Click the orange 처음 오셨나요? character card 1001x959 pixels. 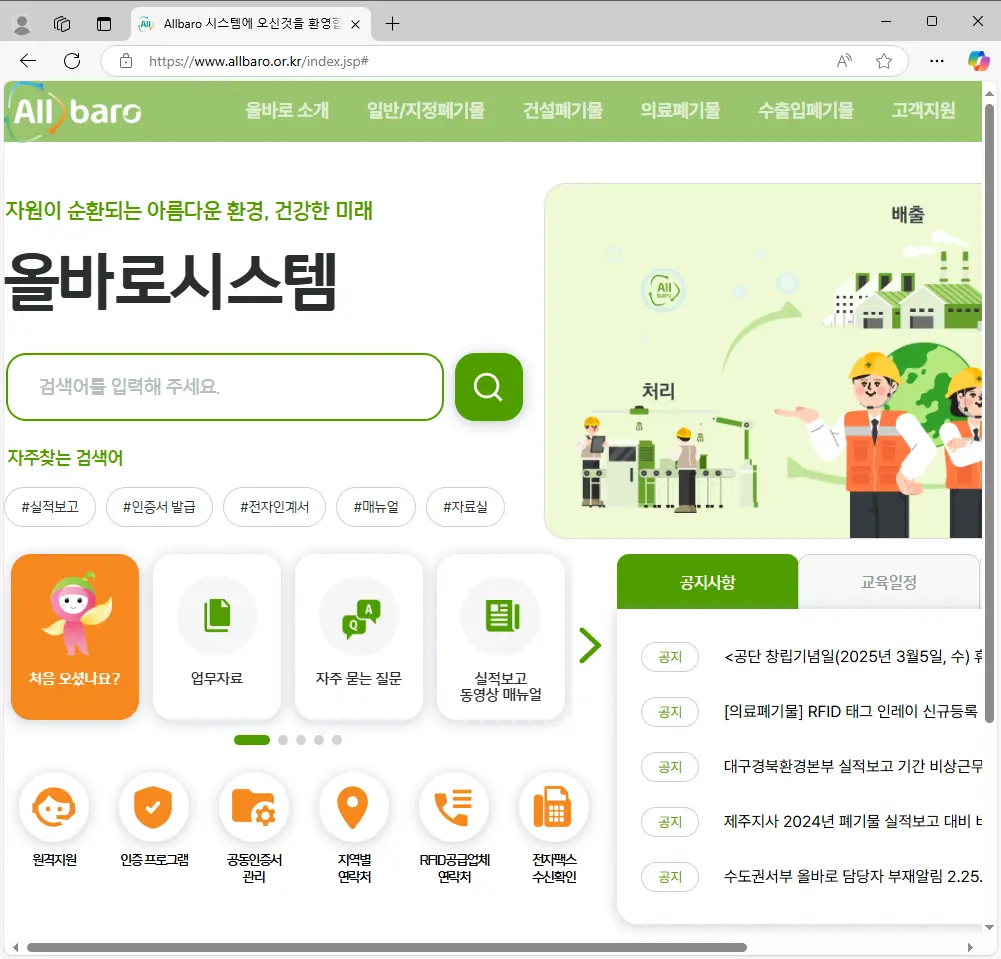pos(74,636)
